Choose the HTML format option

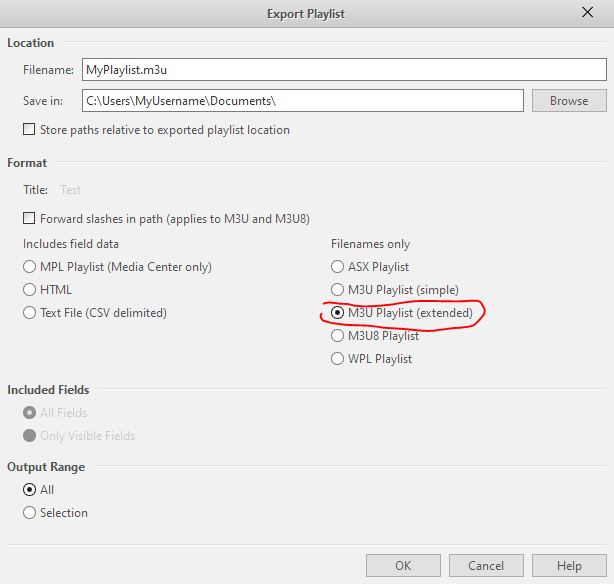coord(29,290)
